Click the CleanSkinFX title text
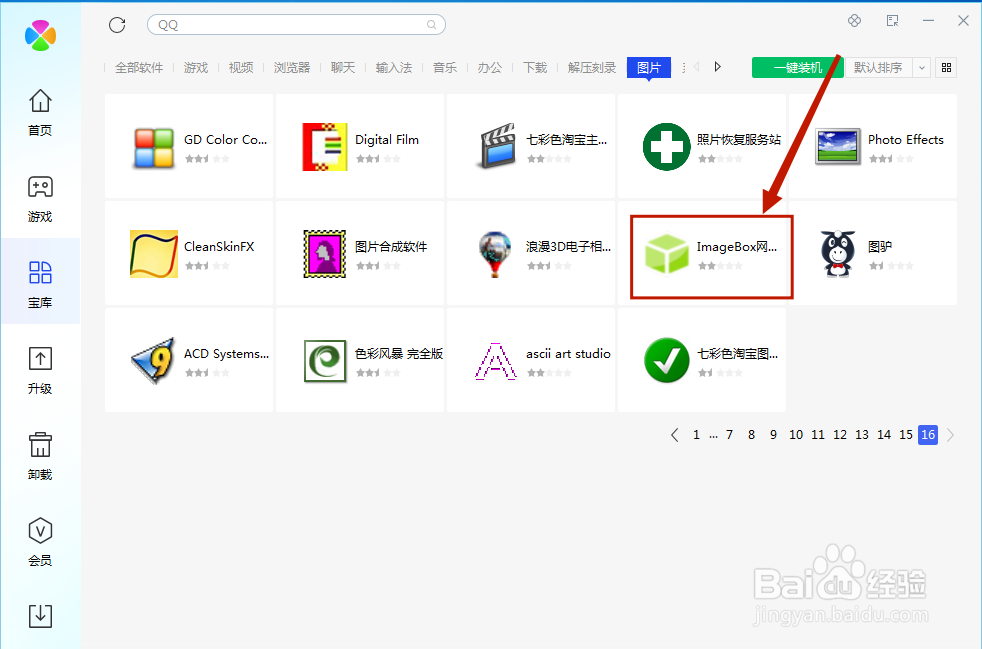982x649 pixels. 219,247
